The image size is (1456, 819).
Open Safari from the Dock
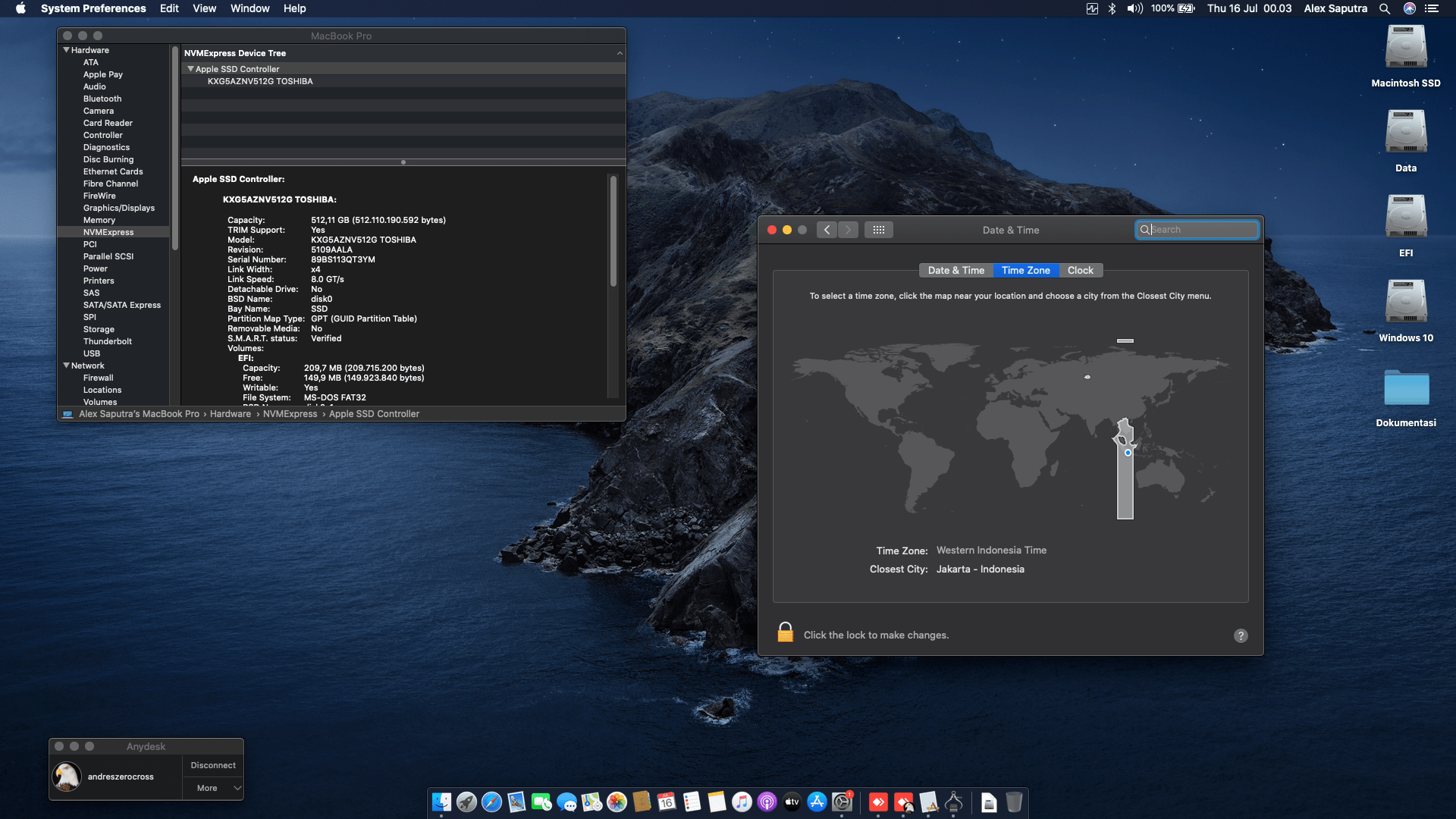coord(492,802)
